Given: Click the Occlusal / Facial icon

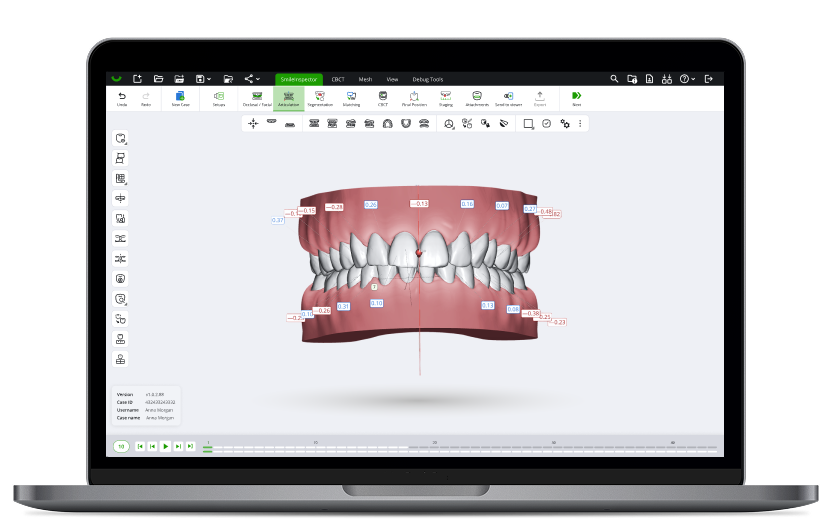Looking at the screenshot, I should point(257,97).
